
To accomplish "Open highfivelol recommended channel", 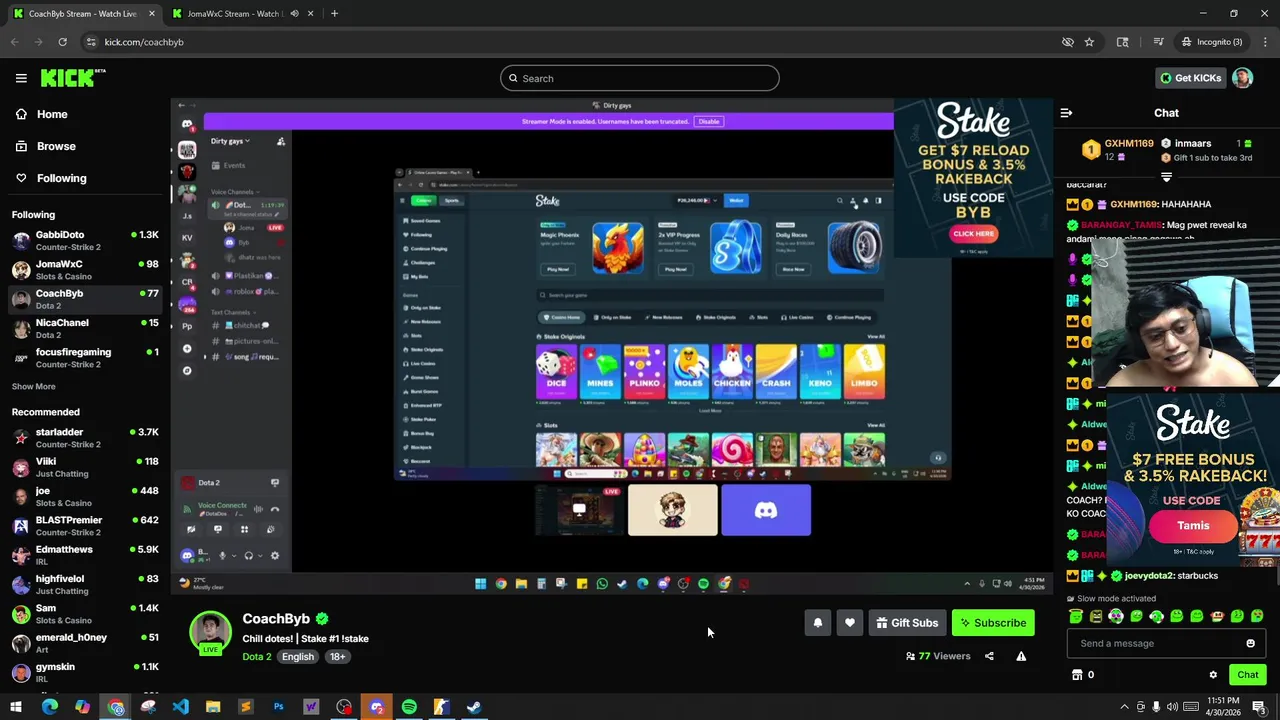I will (x=85, y=584).
